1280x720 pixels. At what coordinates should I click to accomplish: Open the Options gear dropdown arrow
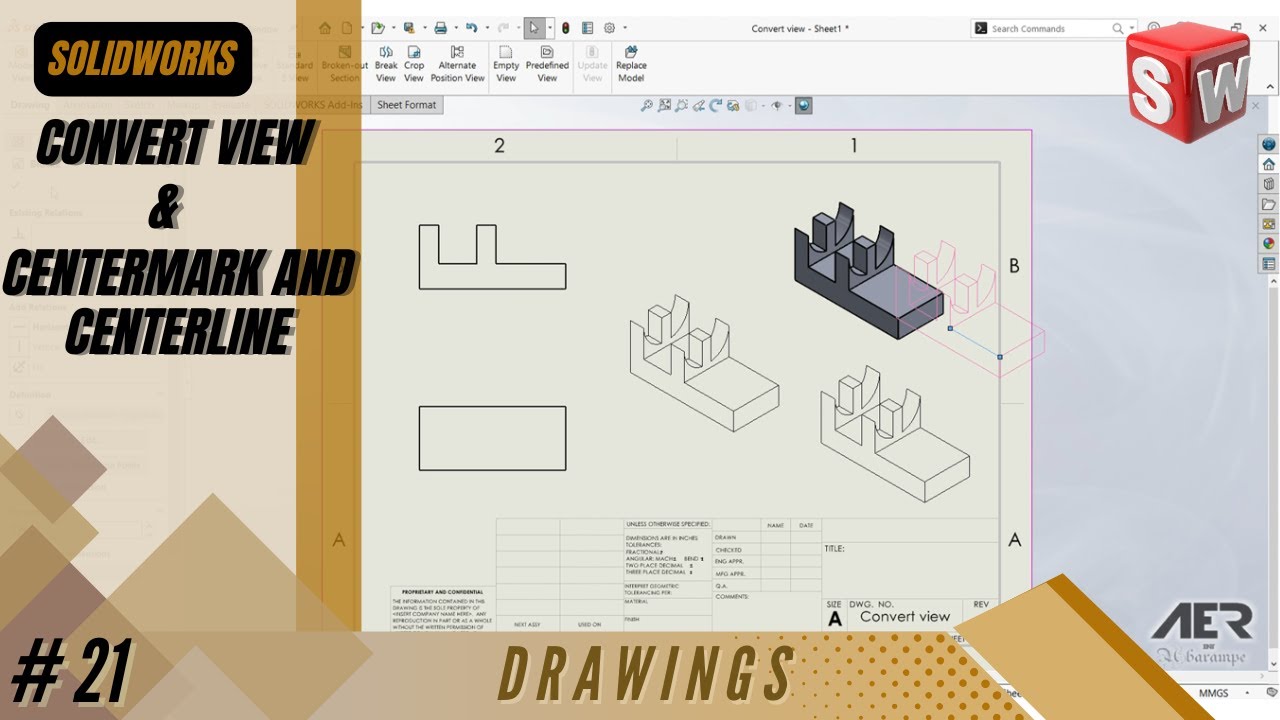(625, 28)
